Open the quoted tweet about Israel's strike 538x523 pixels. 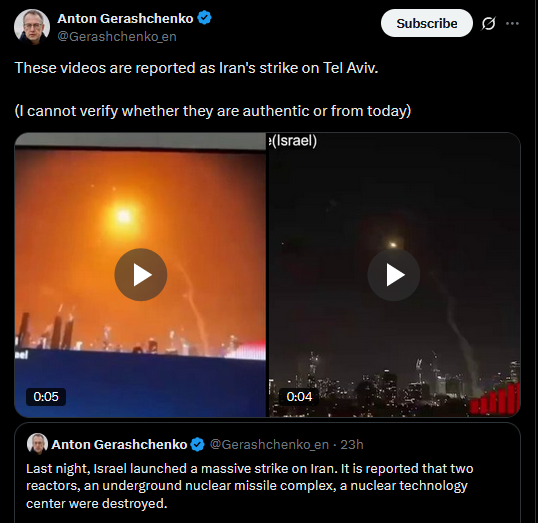(x=267, y=474)
